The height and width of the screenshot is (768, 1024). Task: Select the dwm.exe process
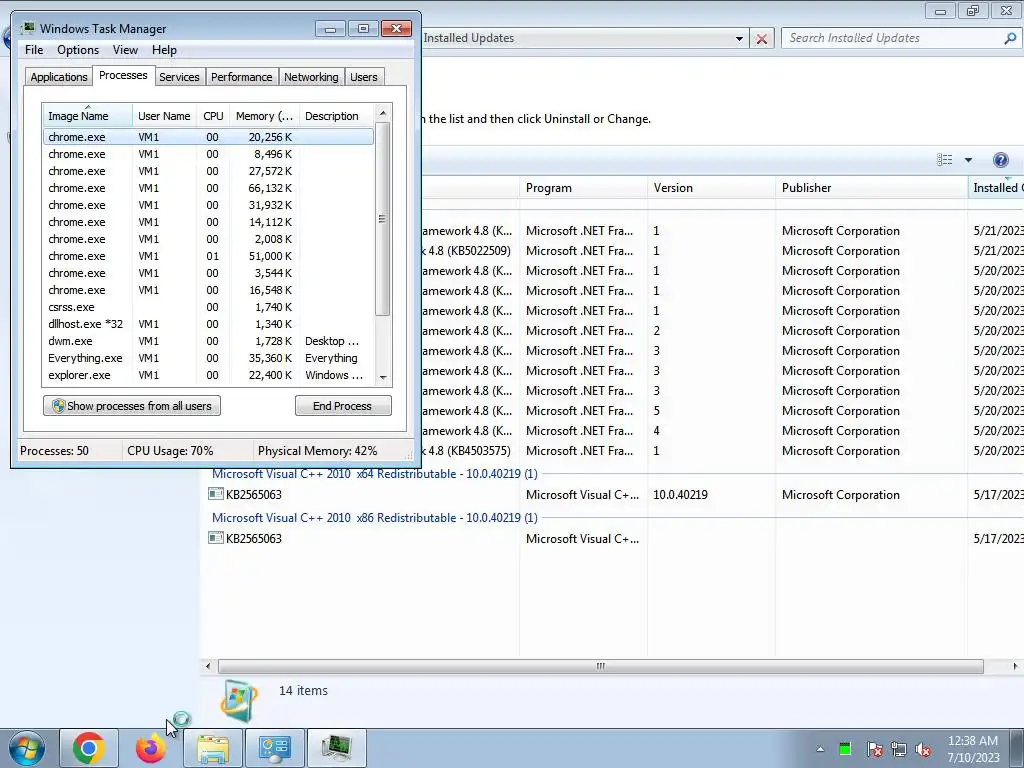click(208, 341)
